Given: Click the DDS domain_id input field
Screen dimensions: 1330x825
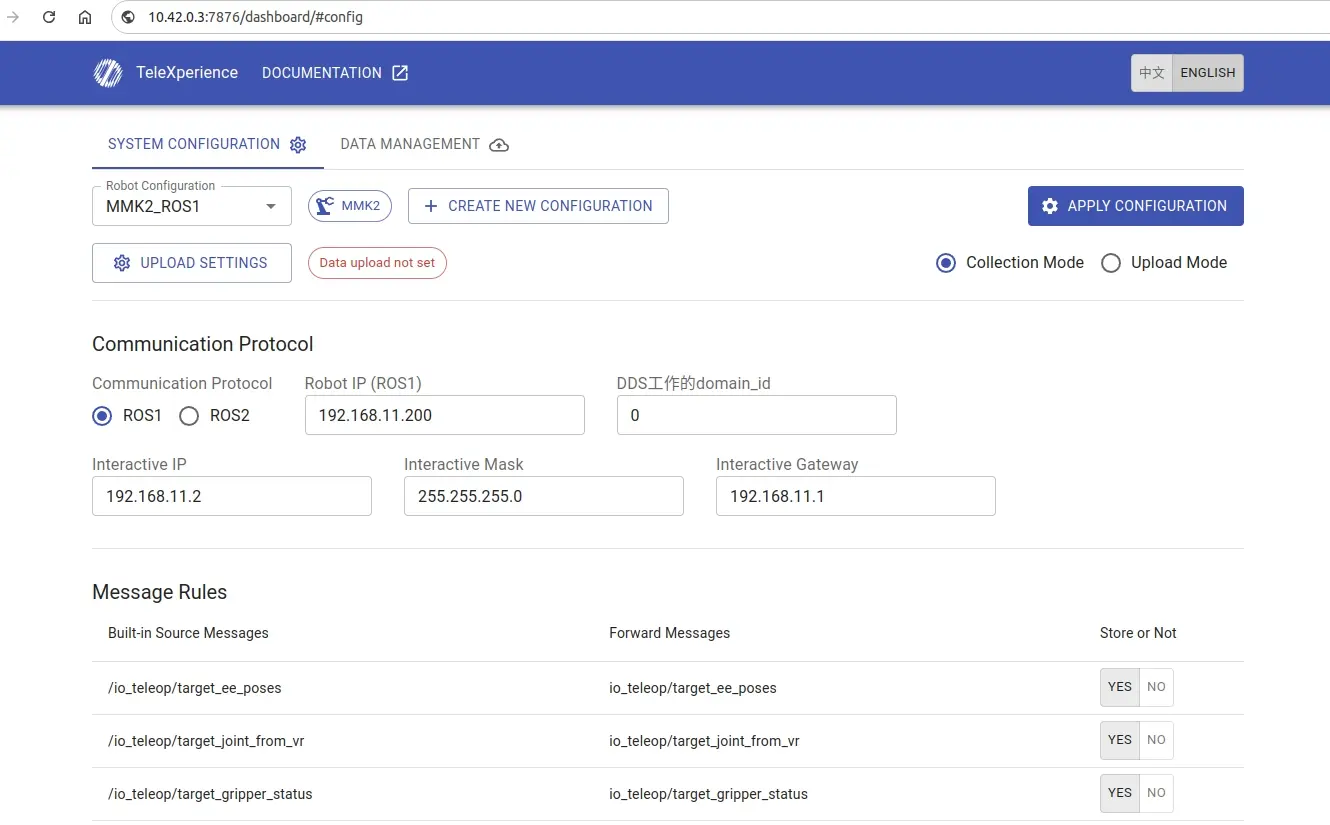Looking at the screenshot, I should pos(757,415).
